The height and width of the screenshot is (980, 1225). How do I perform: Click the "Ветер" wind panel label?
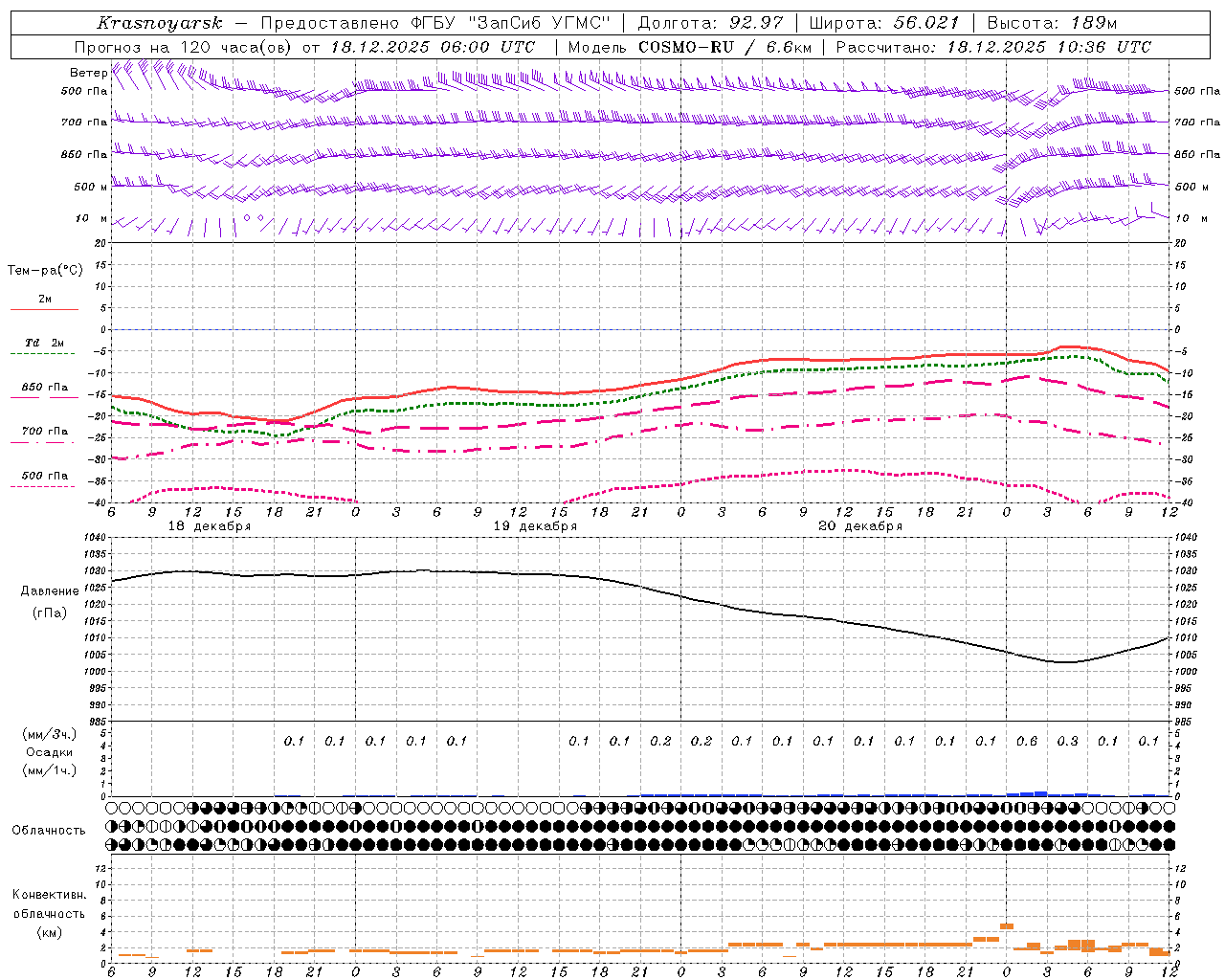tap(88, 73)
